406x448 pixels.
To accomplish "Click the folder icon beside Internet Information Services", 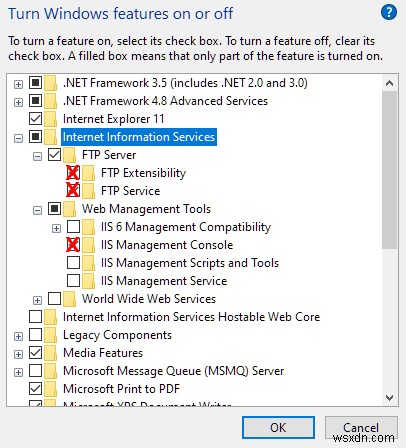I will click(51, 137).
